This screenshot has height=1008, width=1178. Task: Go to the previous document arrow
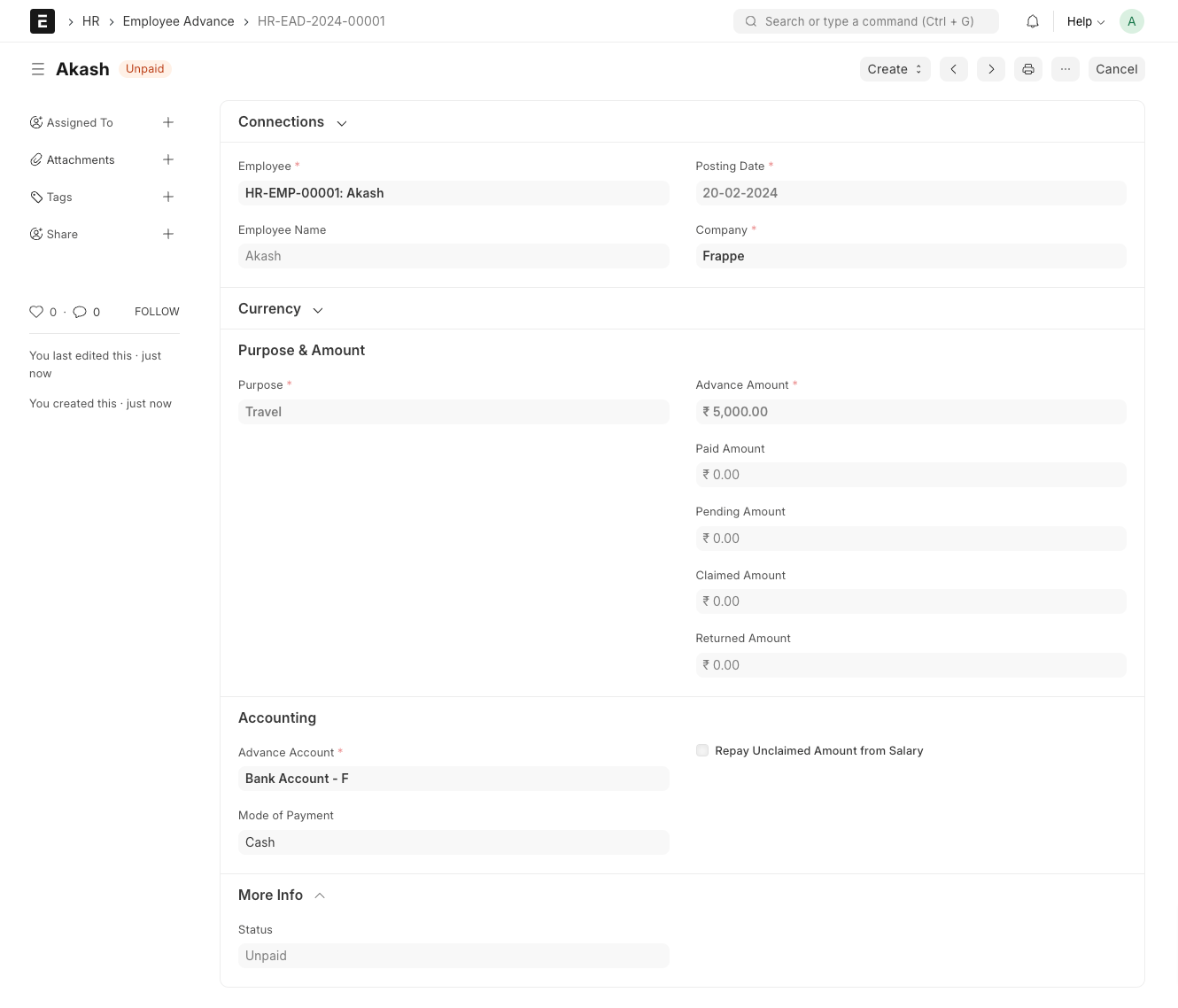click(x=954, y=69)
